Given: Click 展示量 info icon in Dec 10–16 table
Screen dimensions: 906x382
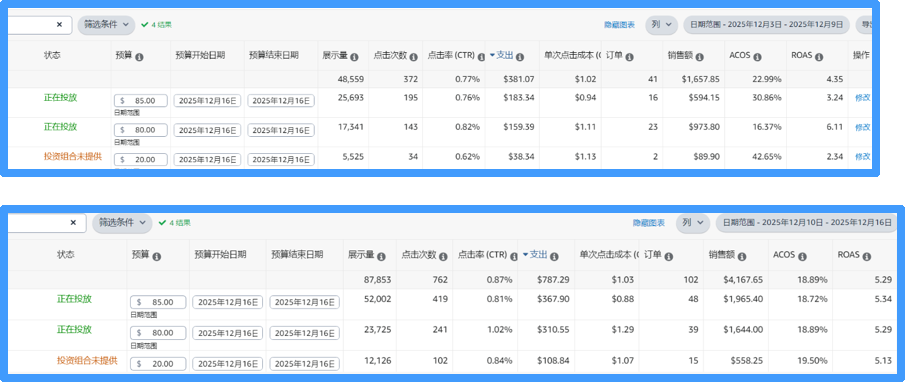Looking at the screenshot, I should [381, 256].
